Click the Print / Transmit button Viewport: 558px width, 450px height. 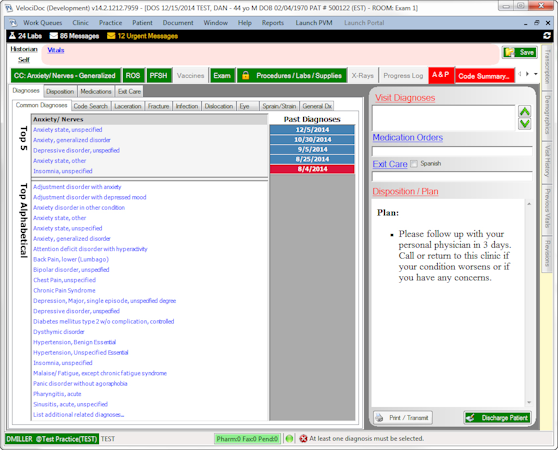tap(403, 418)
